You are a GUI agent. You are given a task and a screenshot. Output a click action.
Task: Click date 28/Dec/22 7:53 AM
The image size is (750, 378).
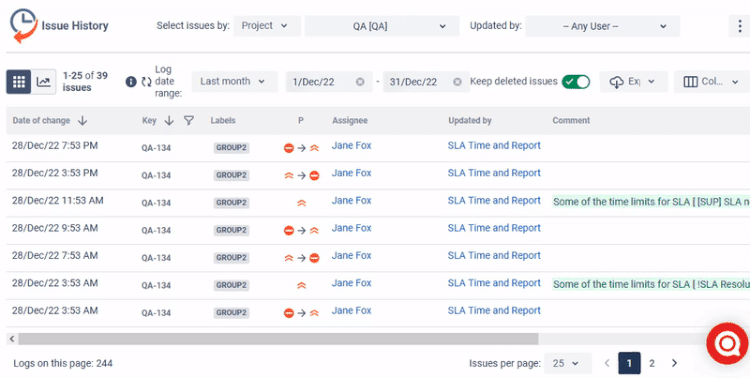[55, 256]
